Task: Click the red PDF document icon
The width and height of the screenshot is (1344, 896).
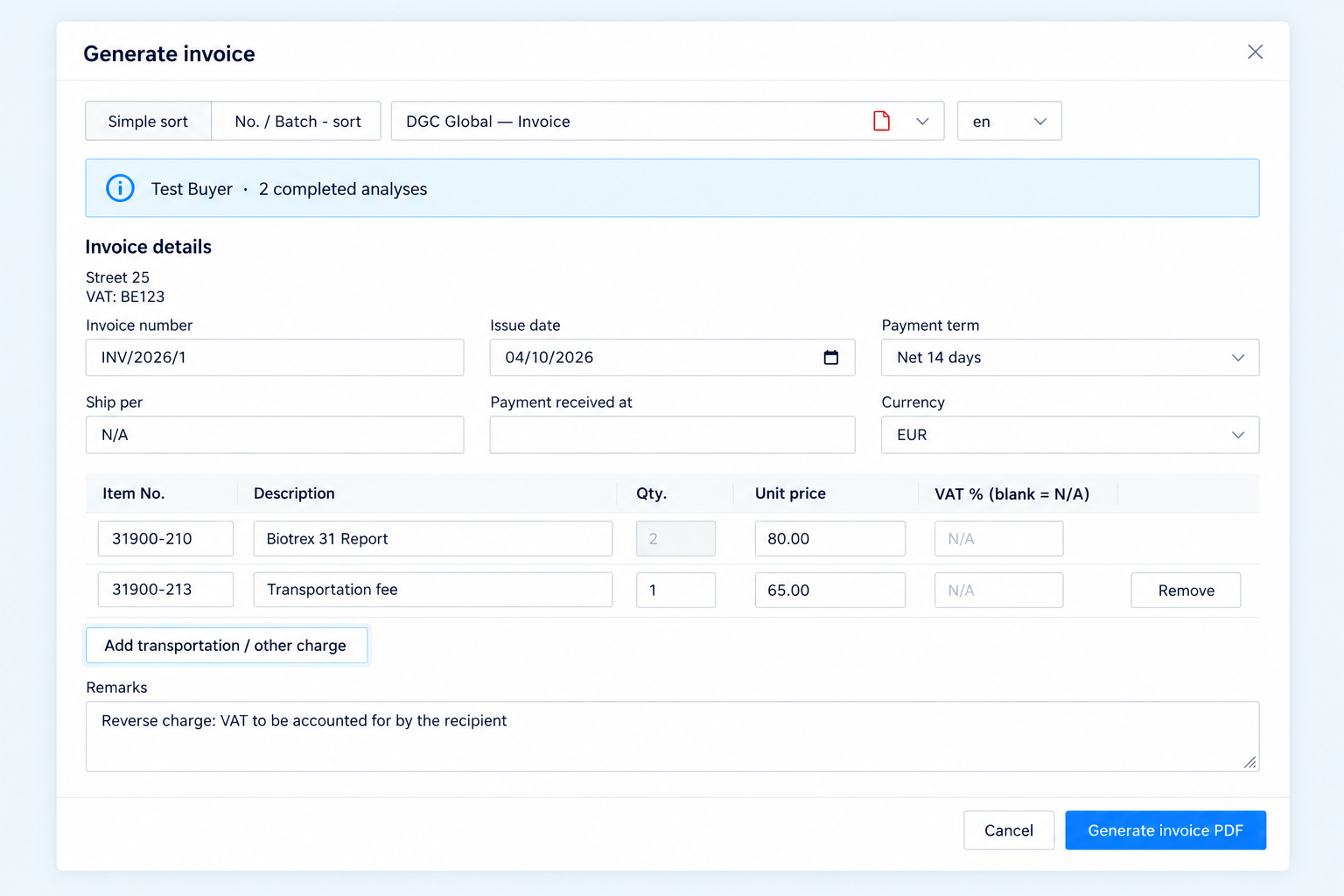Action: coord(881,121)
